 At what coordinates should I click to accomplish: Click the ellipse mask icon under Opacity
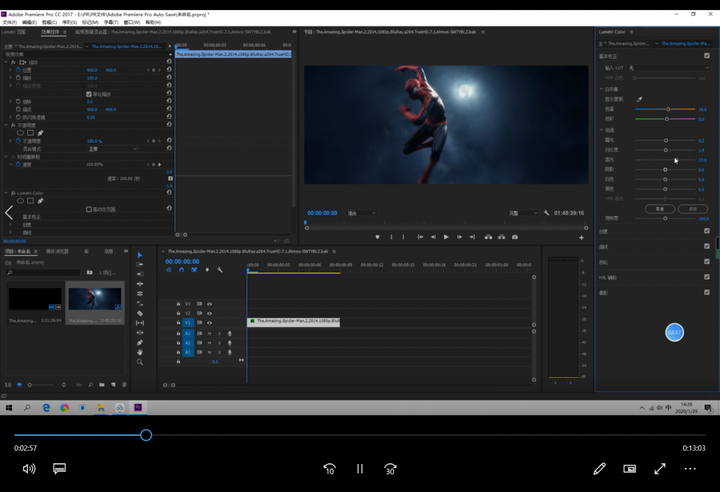(20, 133)
